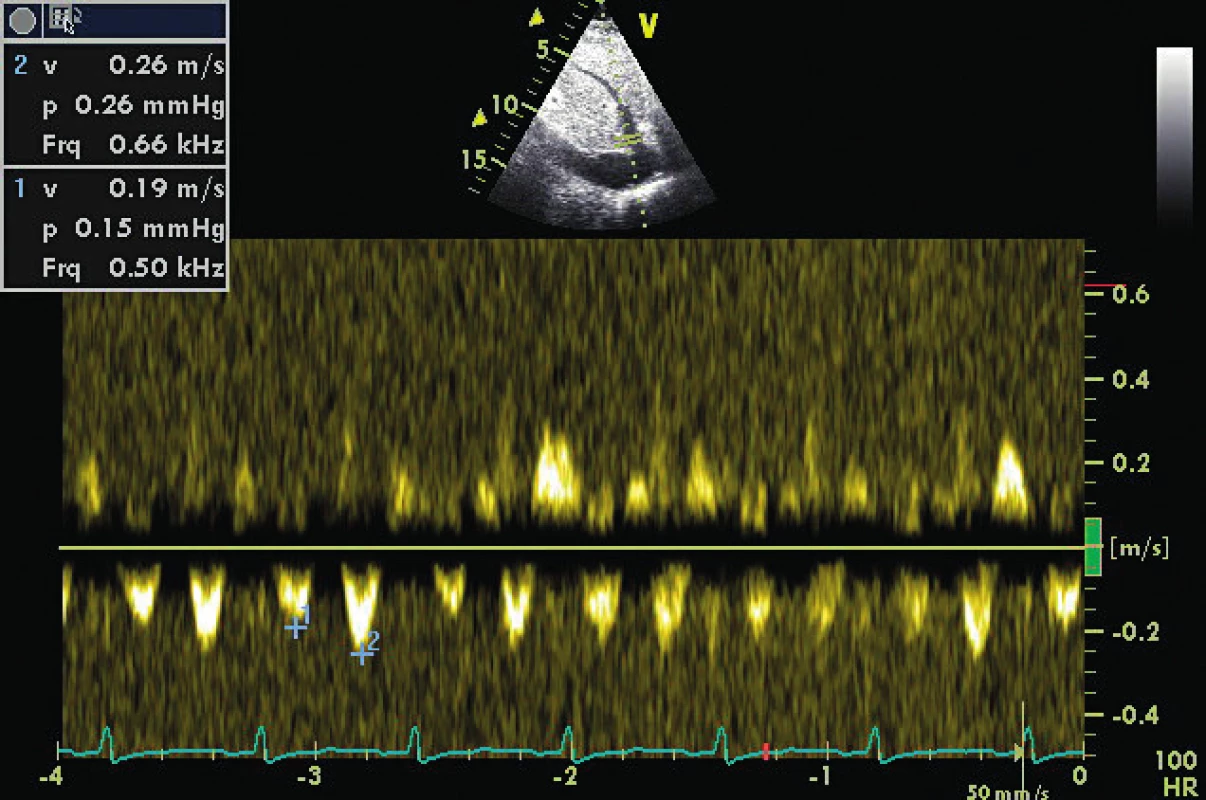Image resolution: width=1206 pixels, height=800 pixels.
Task: Click the 100 HR heart rate readout
Action: tap(1175, 774)
